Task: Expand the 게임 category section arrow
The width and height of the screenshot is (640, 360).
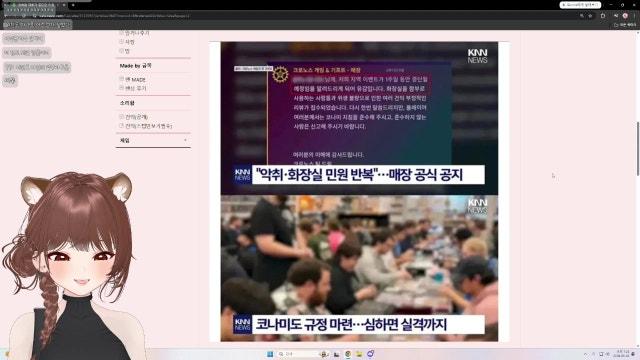Action: pyautogui.click(x=185, y=140)
